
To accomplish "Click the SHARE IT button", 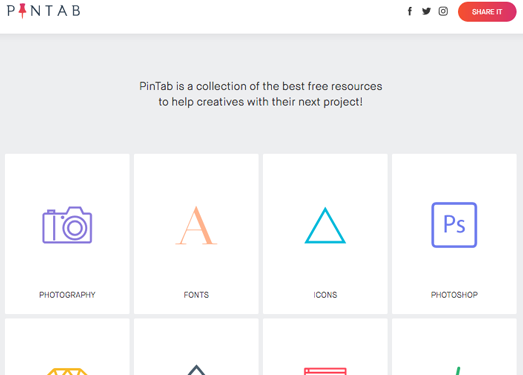I will click(487, 12).
